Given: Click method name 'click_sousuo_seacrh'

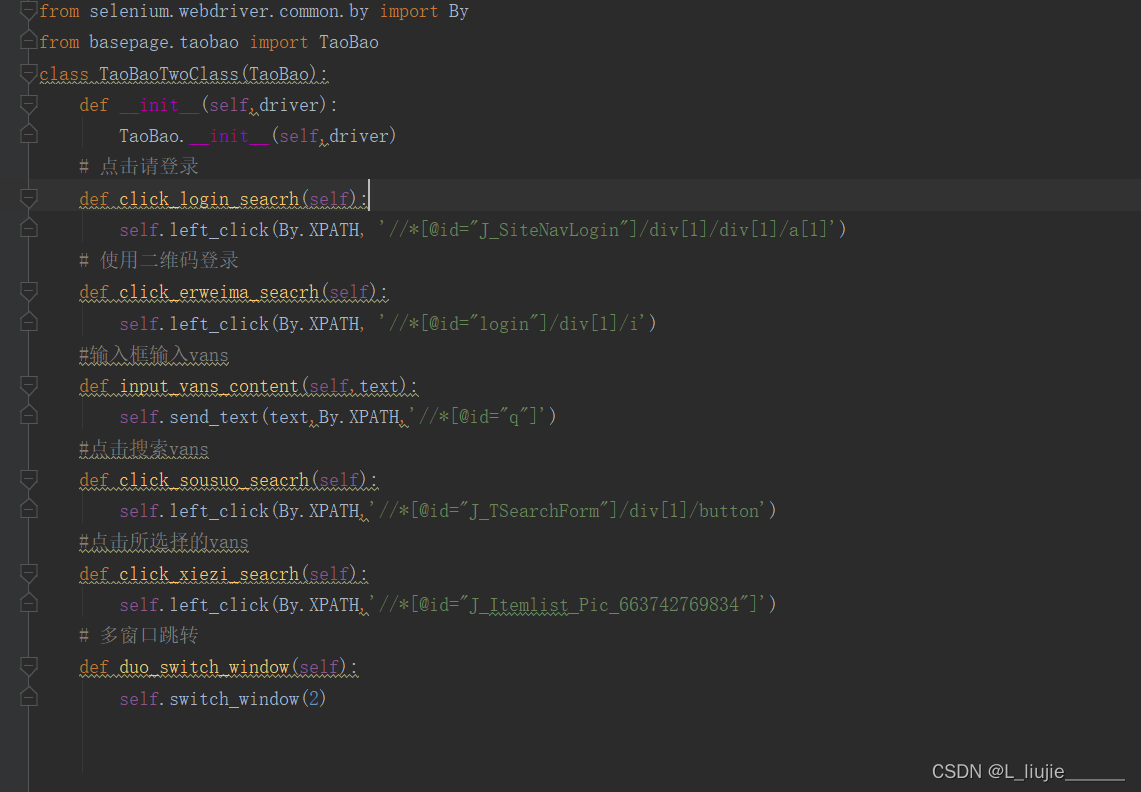Looking at the screenshot, I should [214, 480].
